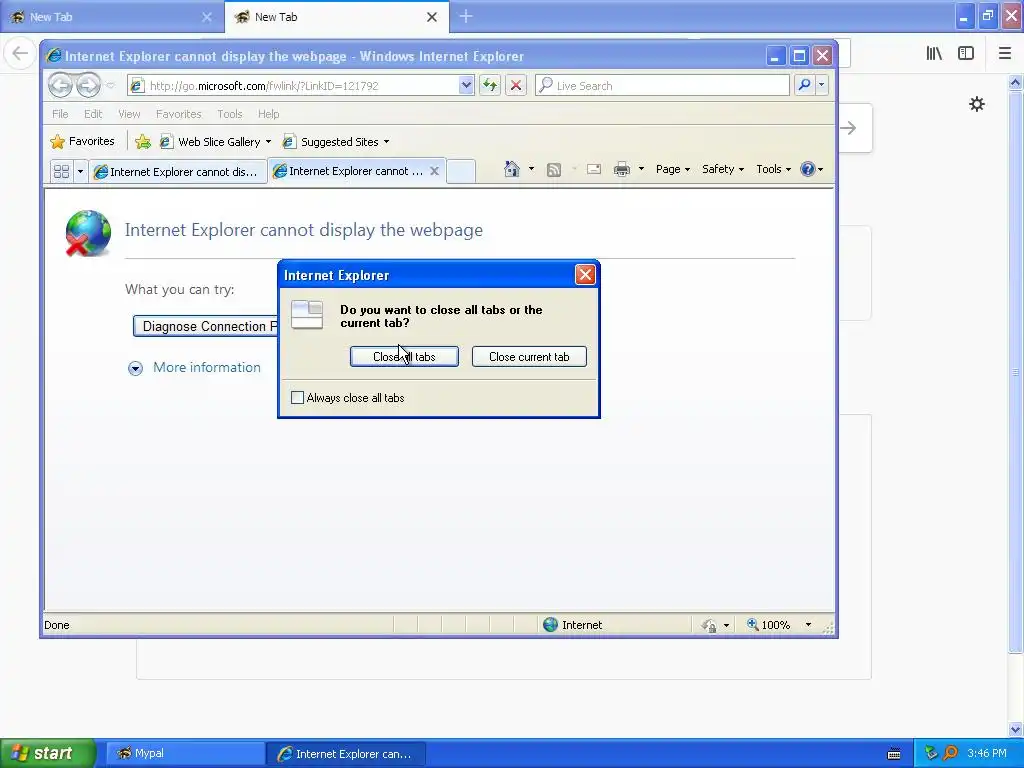Click Diagnose Connection Problems button
This screenshot has width=1024, height=768.
tap(206, 326)
